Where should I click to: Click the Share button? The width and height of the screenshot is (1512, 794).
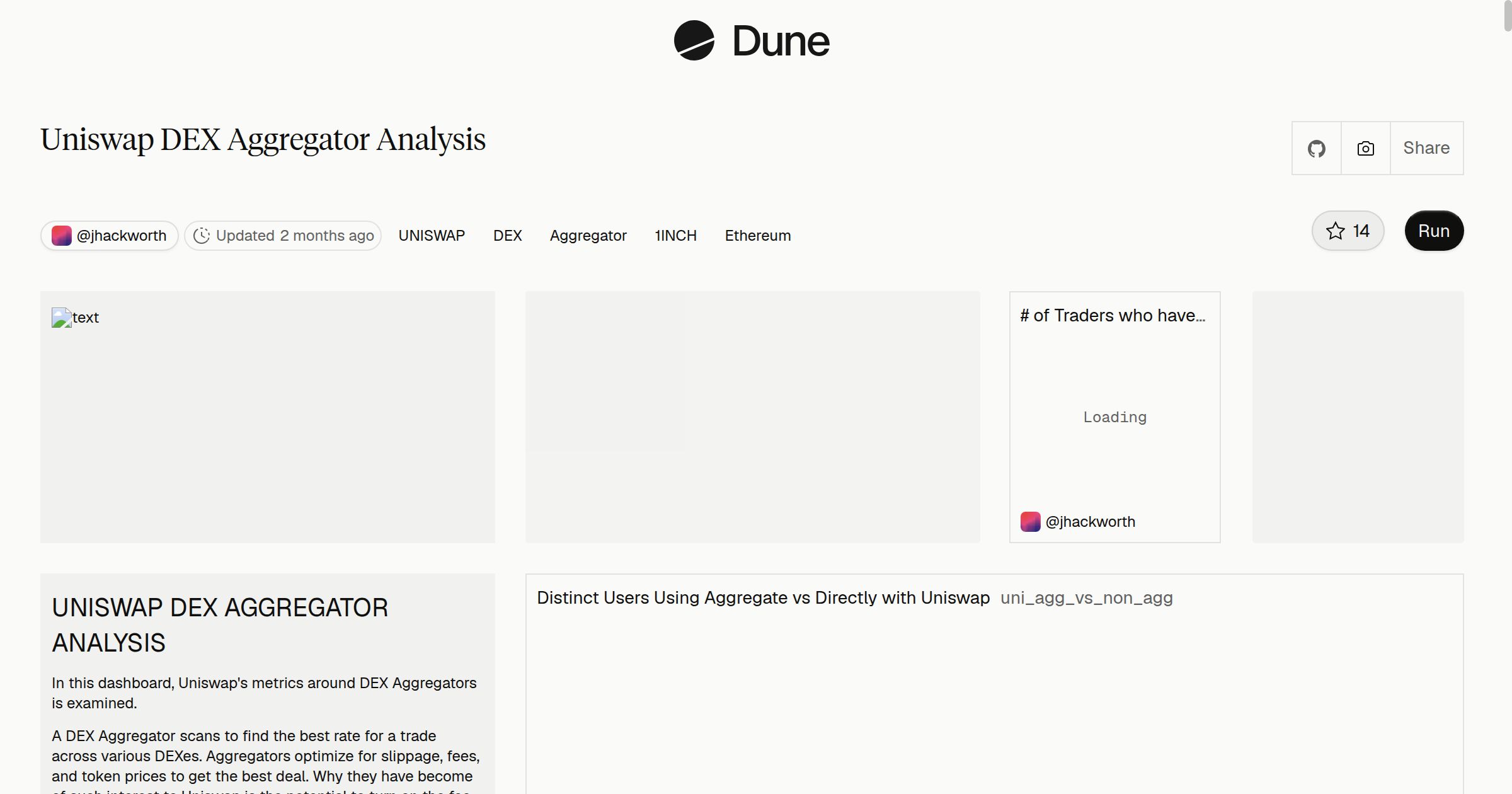pos(1426,148)
